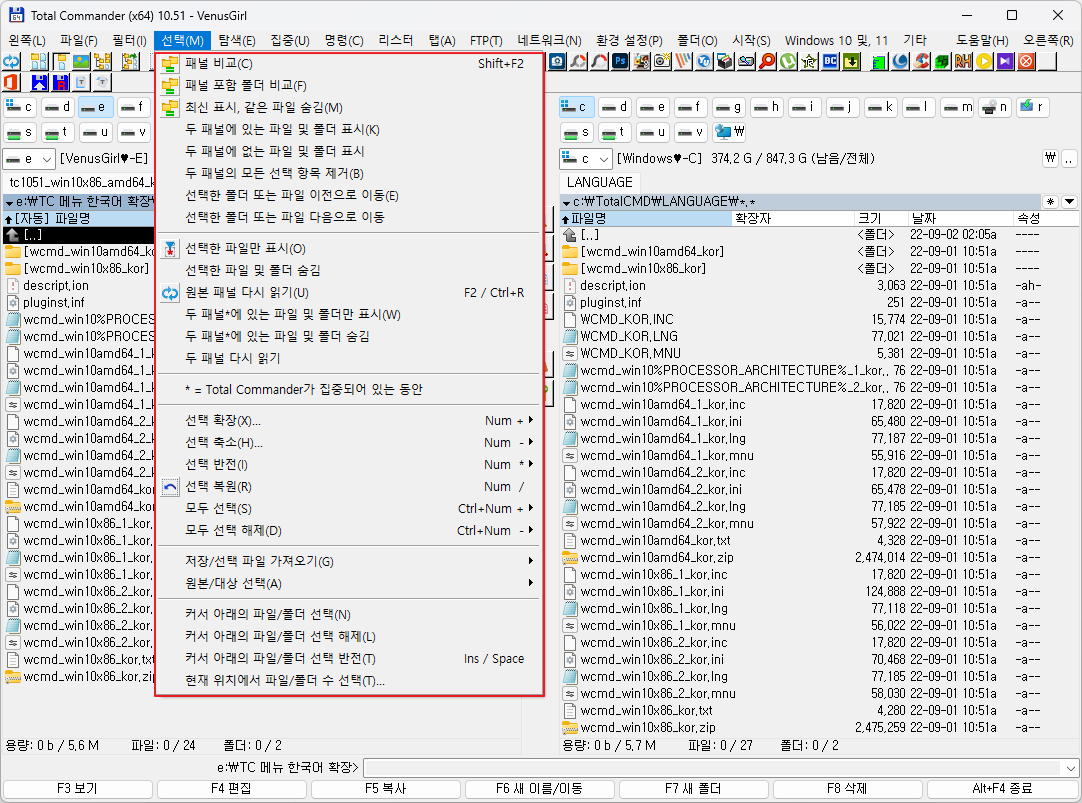This screenshot has height=803, width=1082.
Task: Expand 선택 확장(X)... submenu arrow
Action: [x=531, y=420]
